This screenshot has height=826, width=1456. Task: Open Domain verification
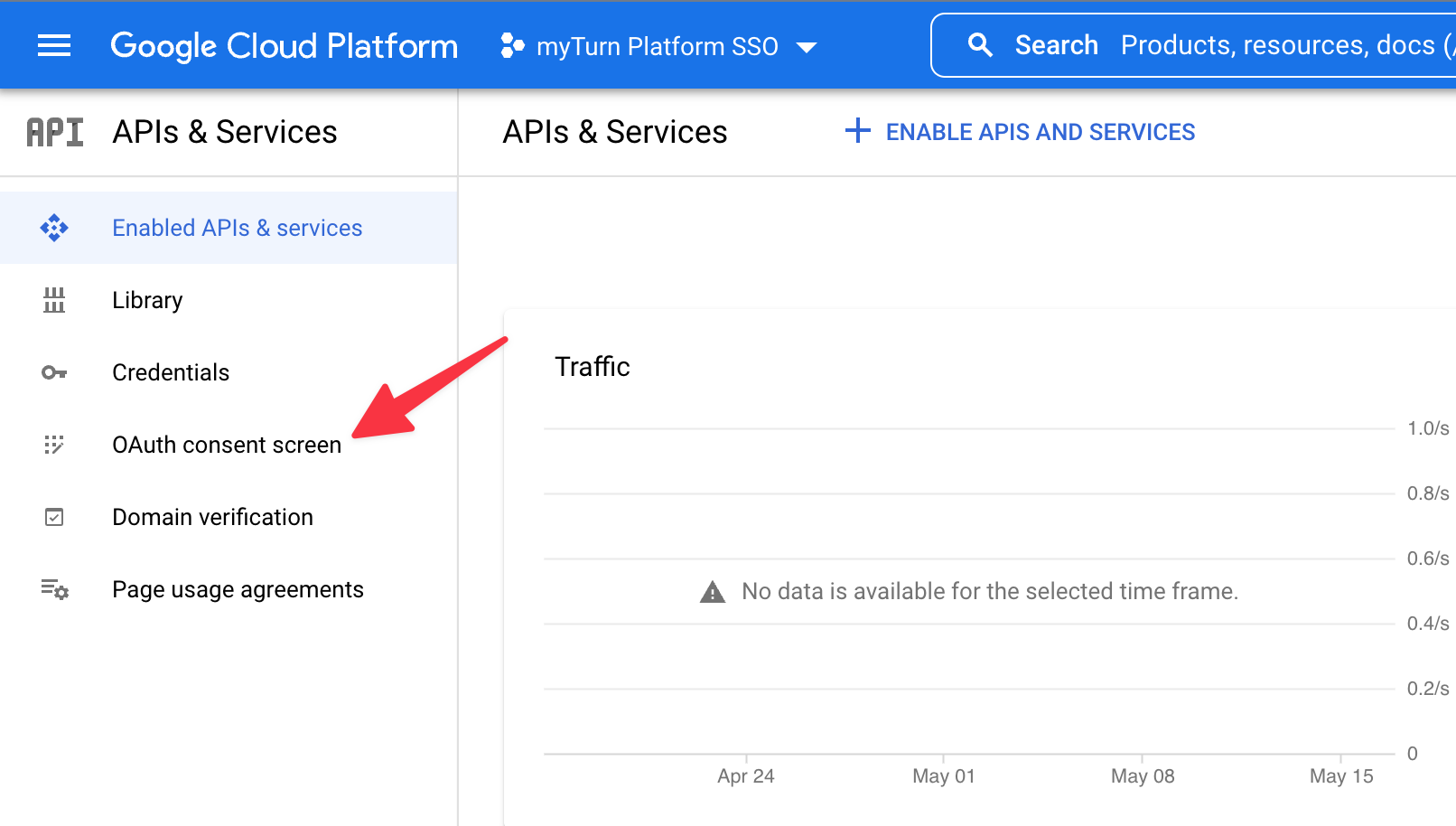[x=229, y=517]
